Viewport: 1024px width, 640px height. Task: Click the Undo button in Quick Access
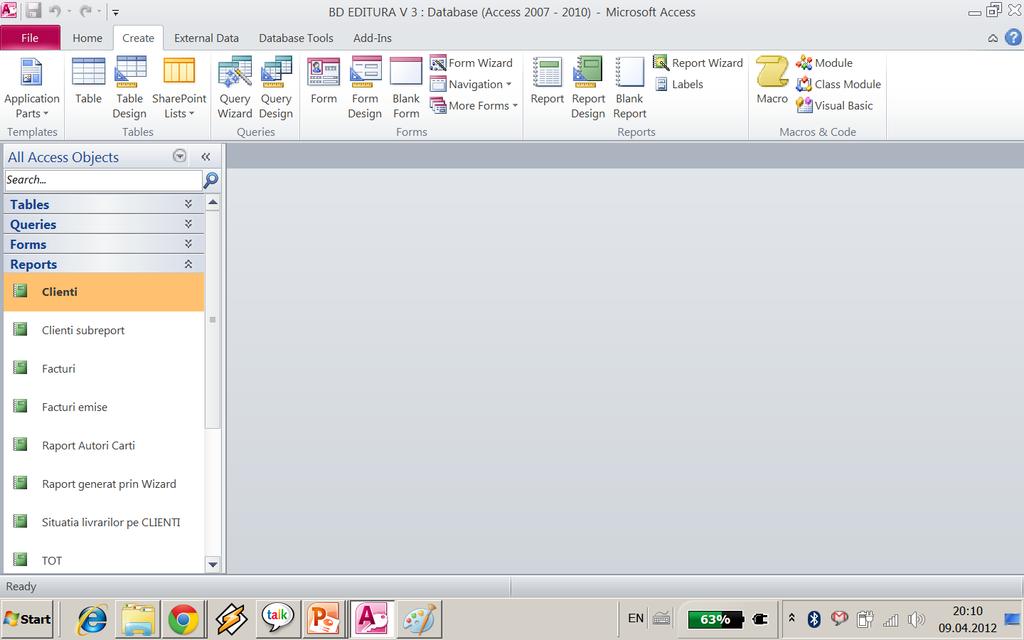(55, 11)
